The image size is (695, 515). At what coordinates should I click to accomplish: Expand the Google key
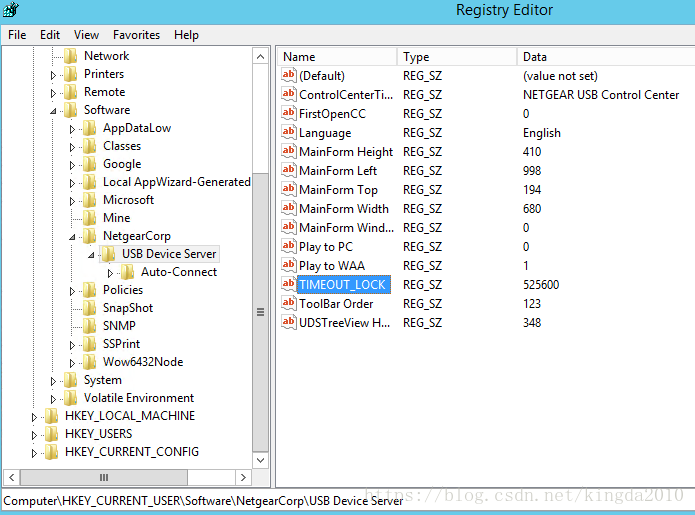click(72, 165)
